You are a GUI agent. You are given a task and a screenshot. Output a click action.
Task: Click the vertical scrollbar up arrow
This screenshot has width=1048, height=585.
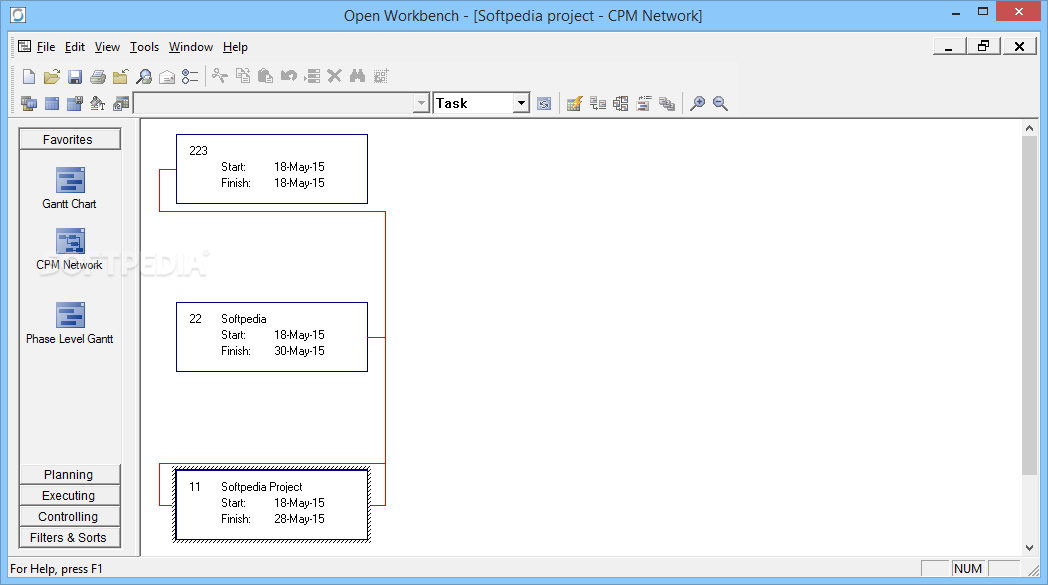1029,128
